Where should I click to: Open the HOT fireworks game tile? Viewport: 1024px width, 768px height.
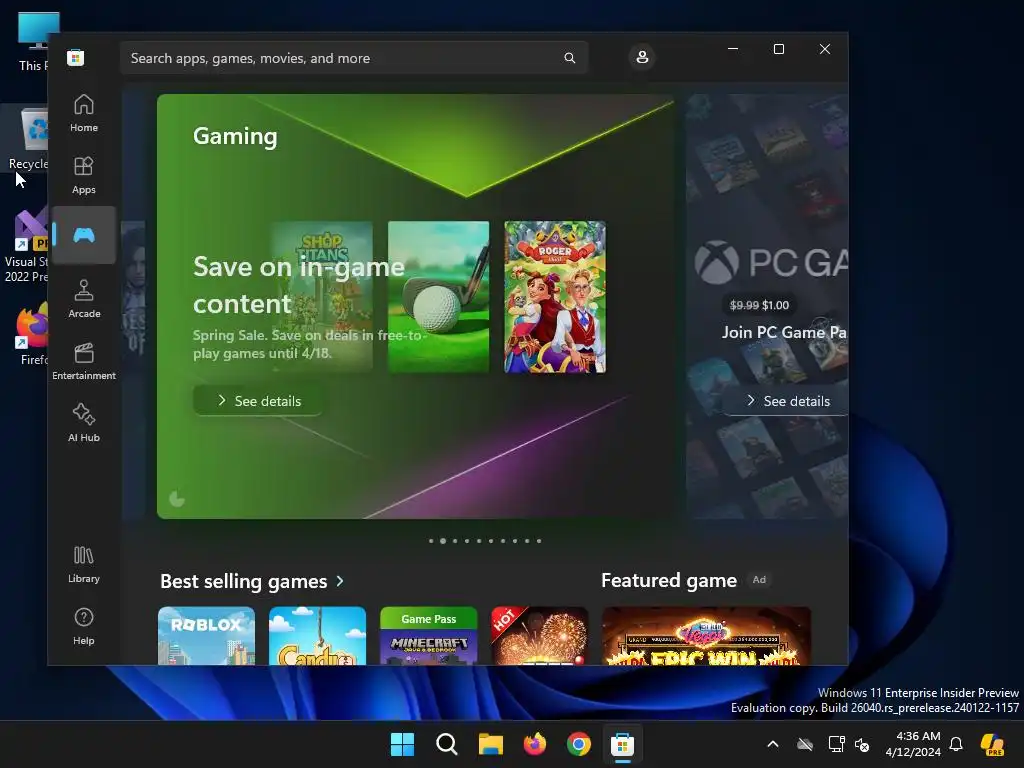(539, 636)
